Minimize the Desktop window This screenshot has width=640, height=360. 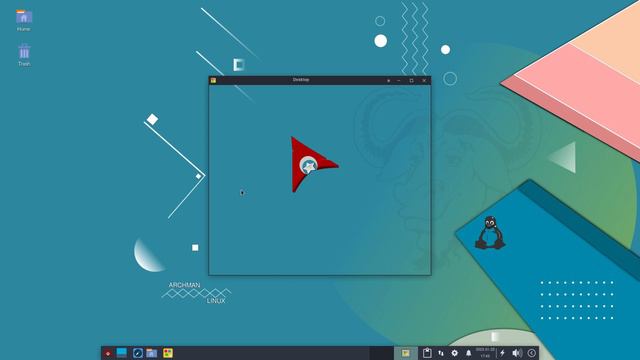tap(399, 81)
